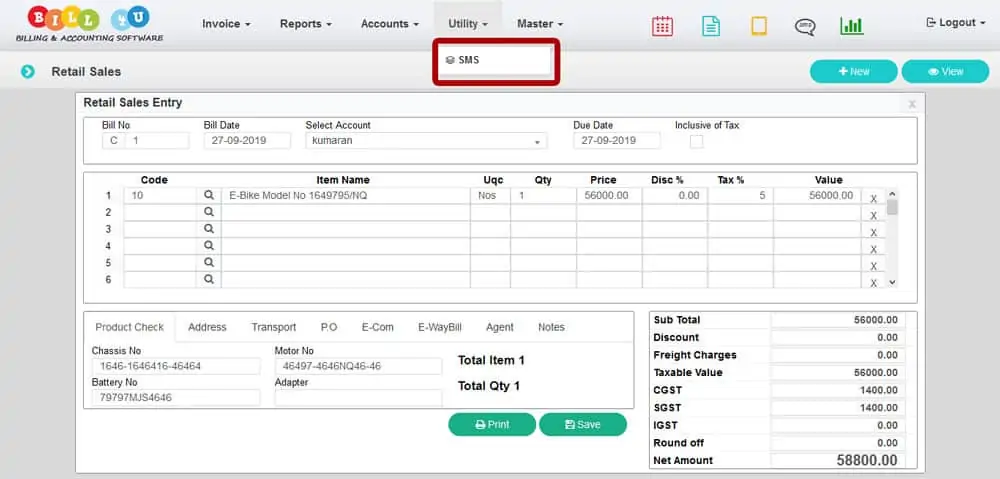
Task: Switch to the E-Com tab
Action: point(378,327)
